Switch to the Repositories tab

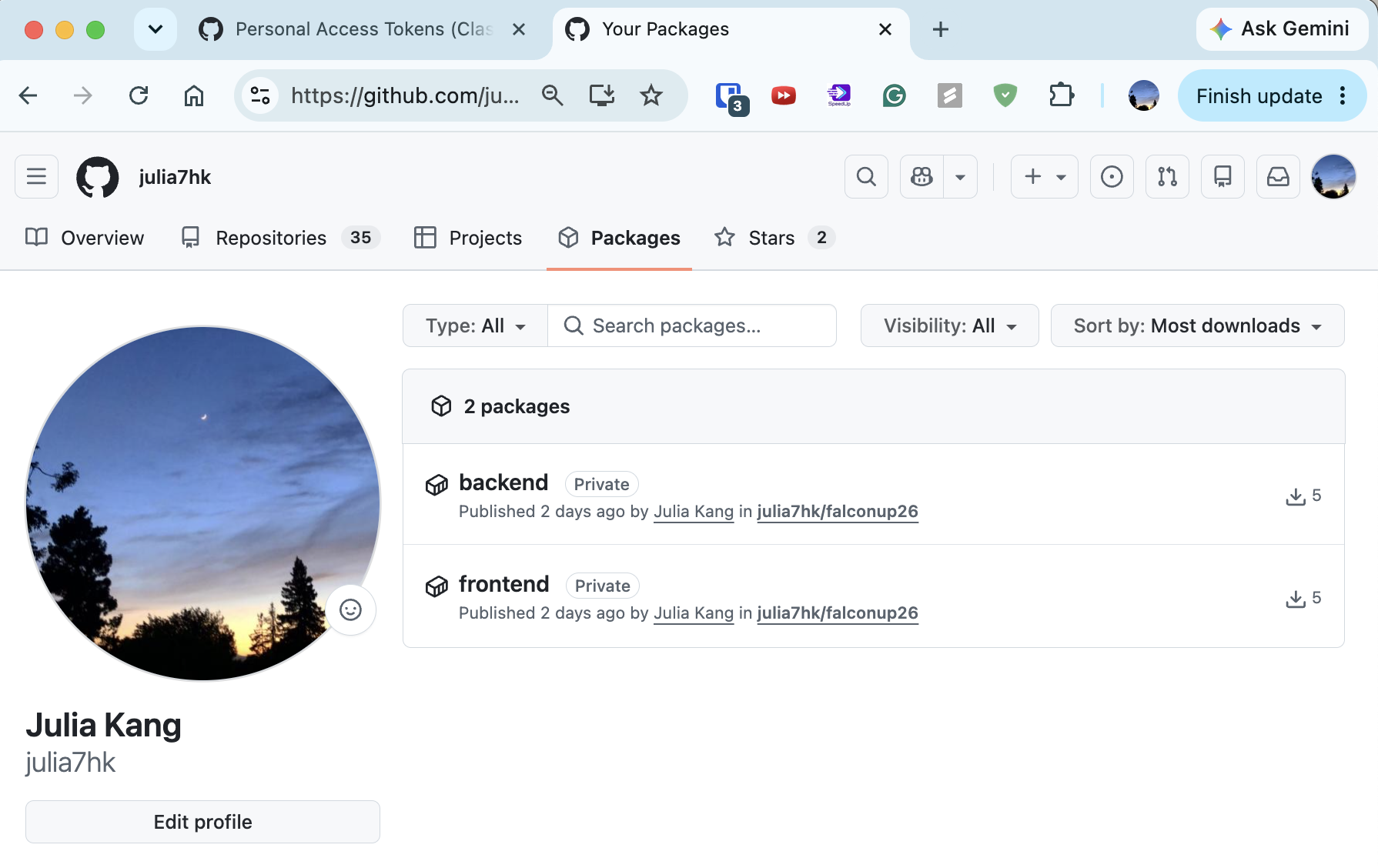pos(280,238)
